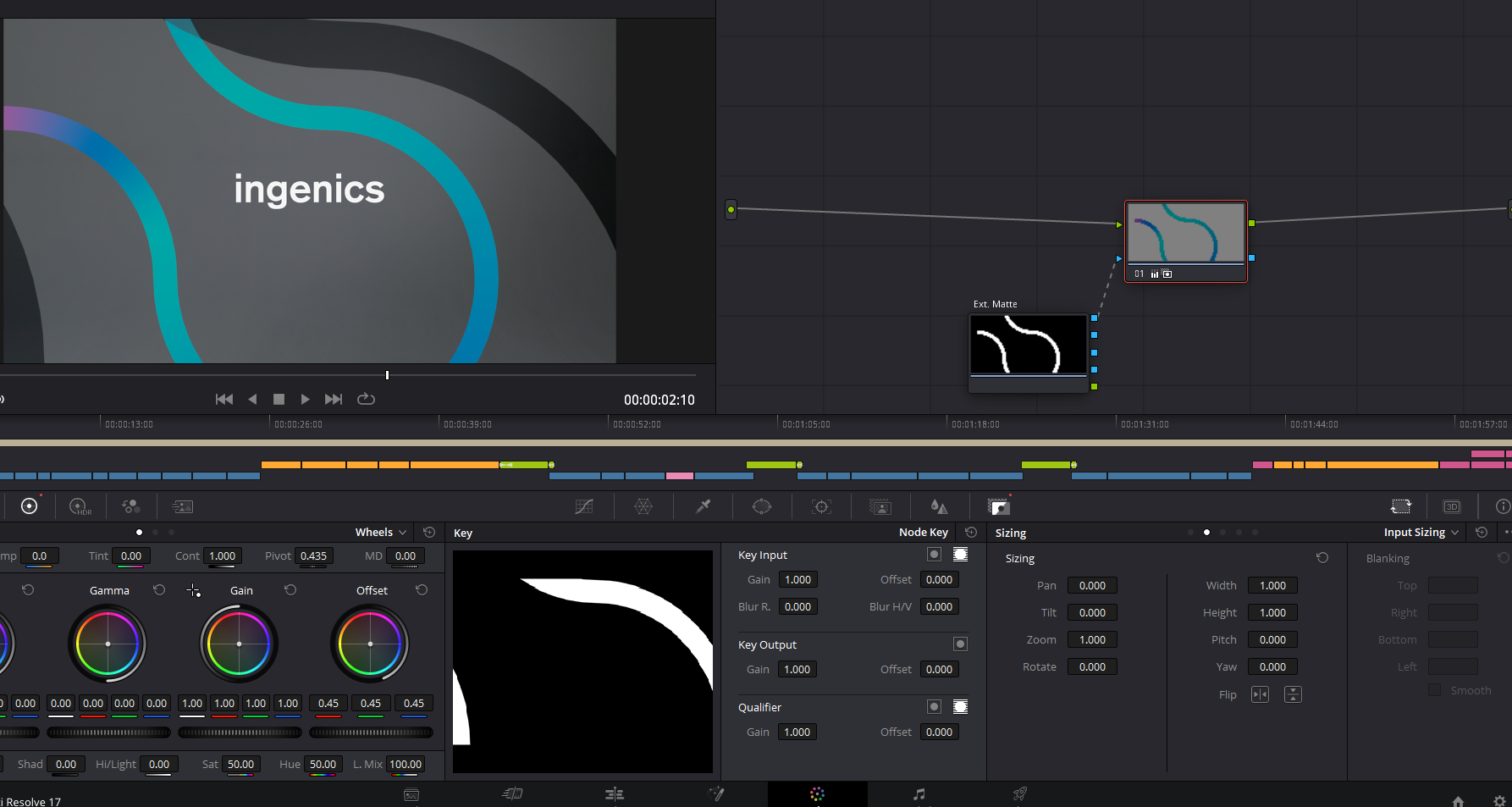1512x807 pixels.
Task: Open the Key palette icon
Action: tap(999, 506)
